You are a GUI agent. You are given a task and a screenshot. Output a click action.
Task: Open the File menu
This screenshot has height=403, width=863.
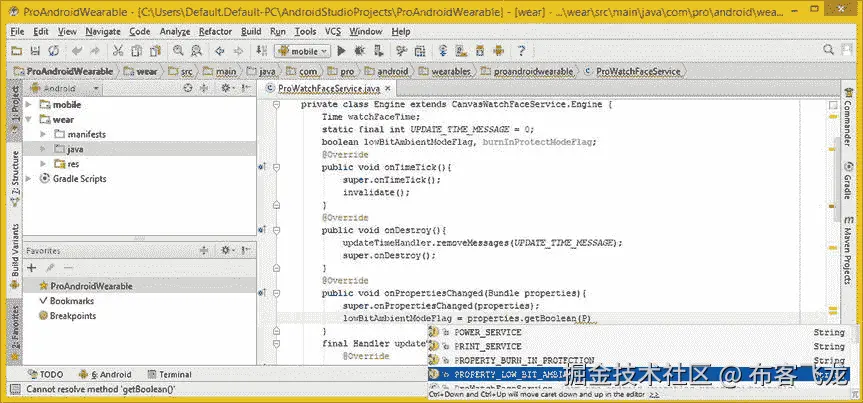click(x=17, y=31)
